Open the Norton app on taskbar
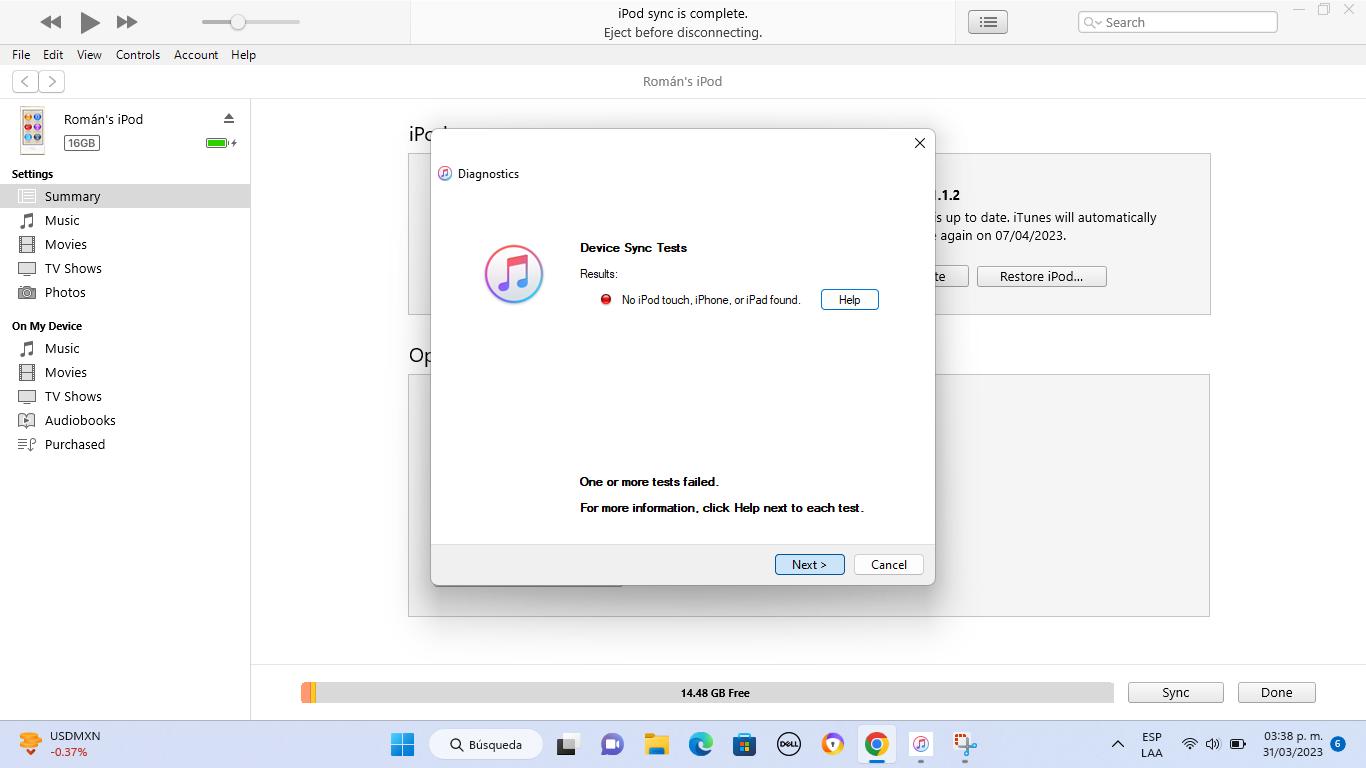Screen dimensions: 1366x768 click(832, 744)
